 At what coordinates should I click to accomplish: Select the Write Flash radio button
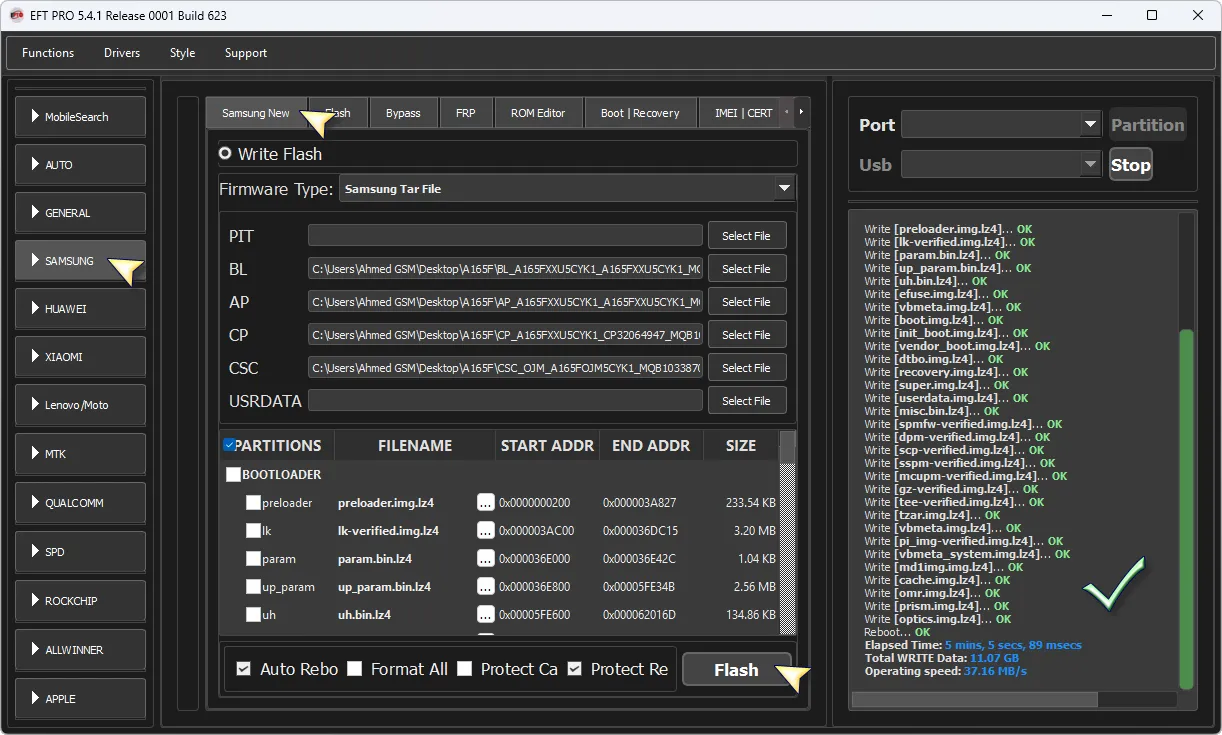pyautogui.click(x=225, y=154)
